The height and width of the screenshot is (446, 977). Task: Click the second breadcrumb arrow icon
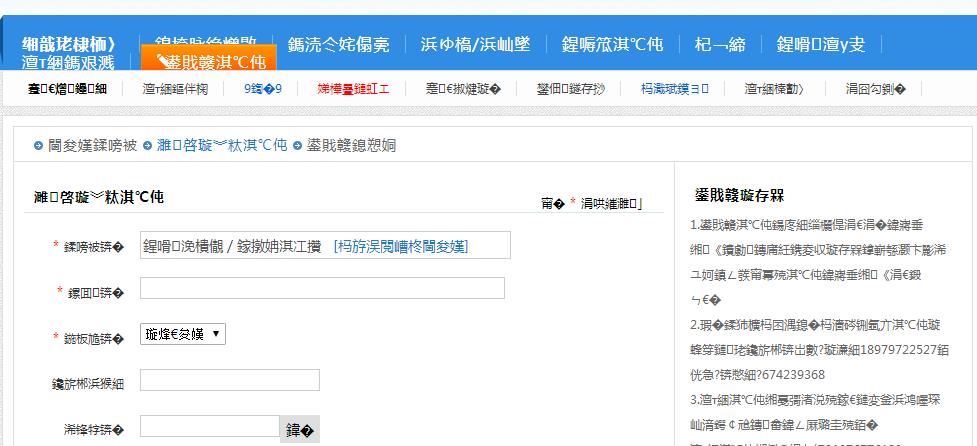[147, 146]
